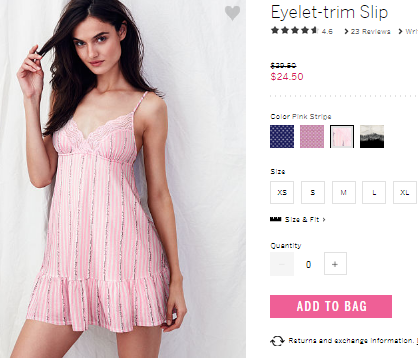Click the ruler icon beside Size & Fit
Screen dimensions: 418x360
[x=275, y=219]
